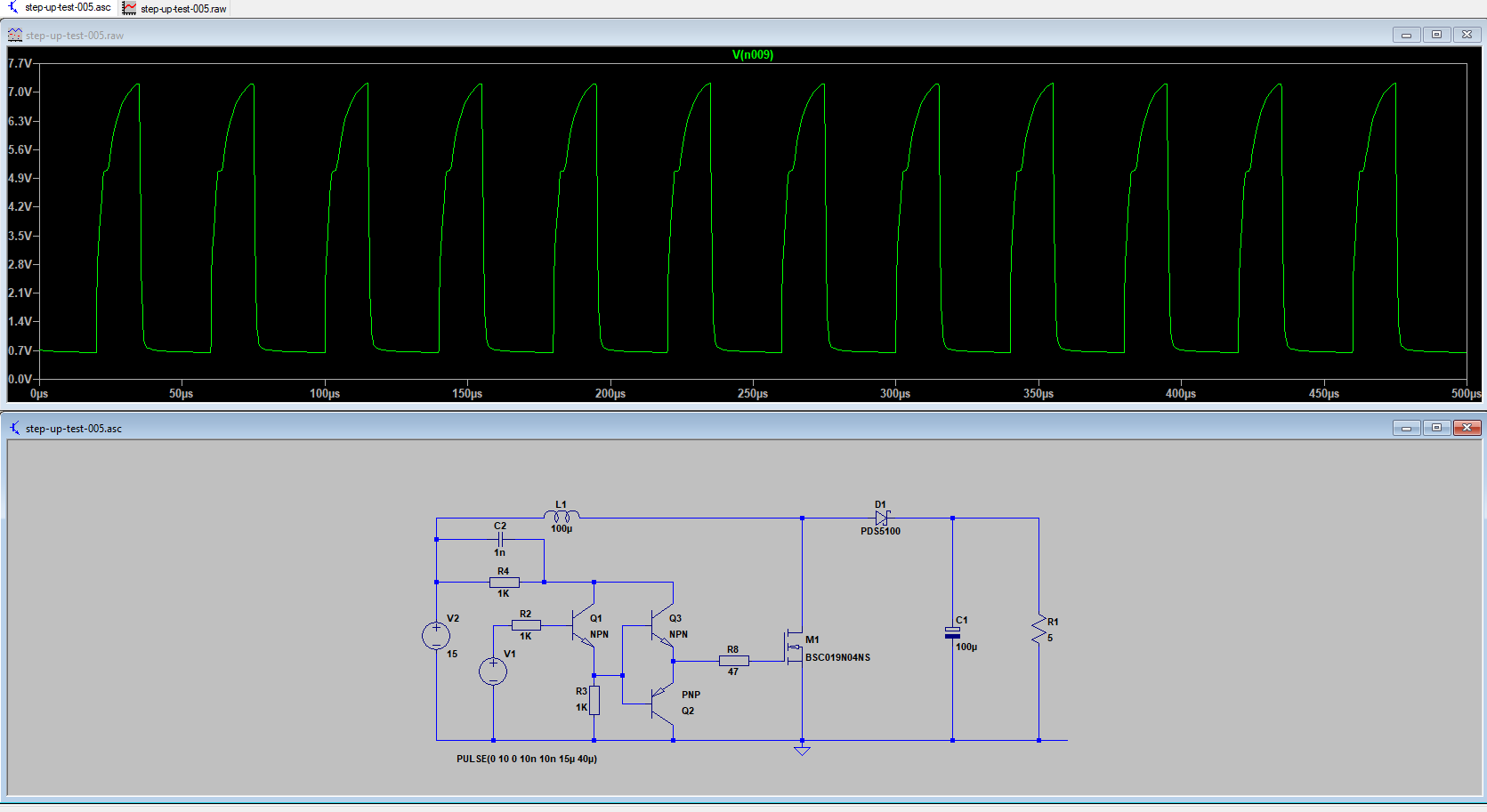The height and width of the screenshot is (812, 1487).
Task: Select the D1 PDS5100 diode symbol
Action: pos(881,518)
